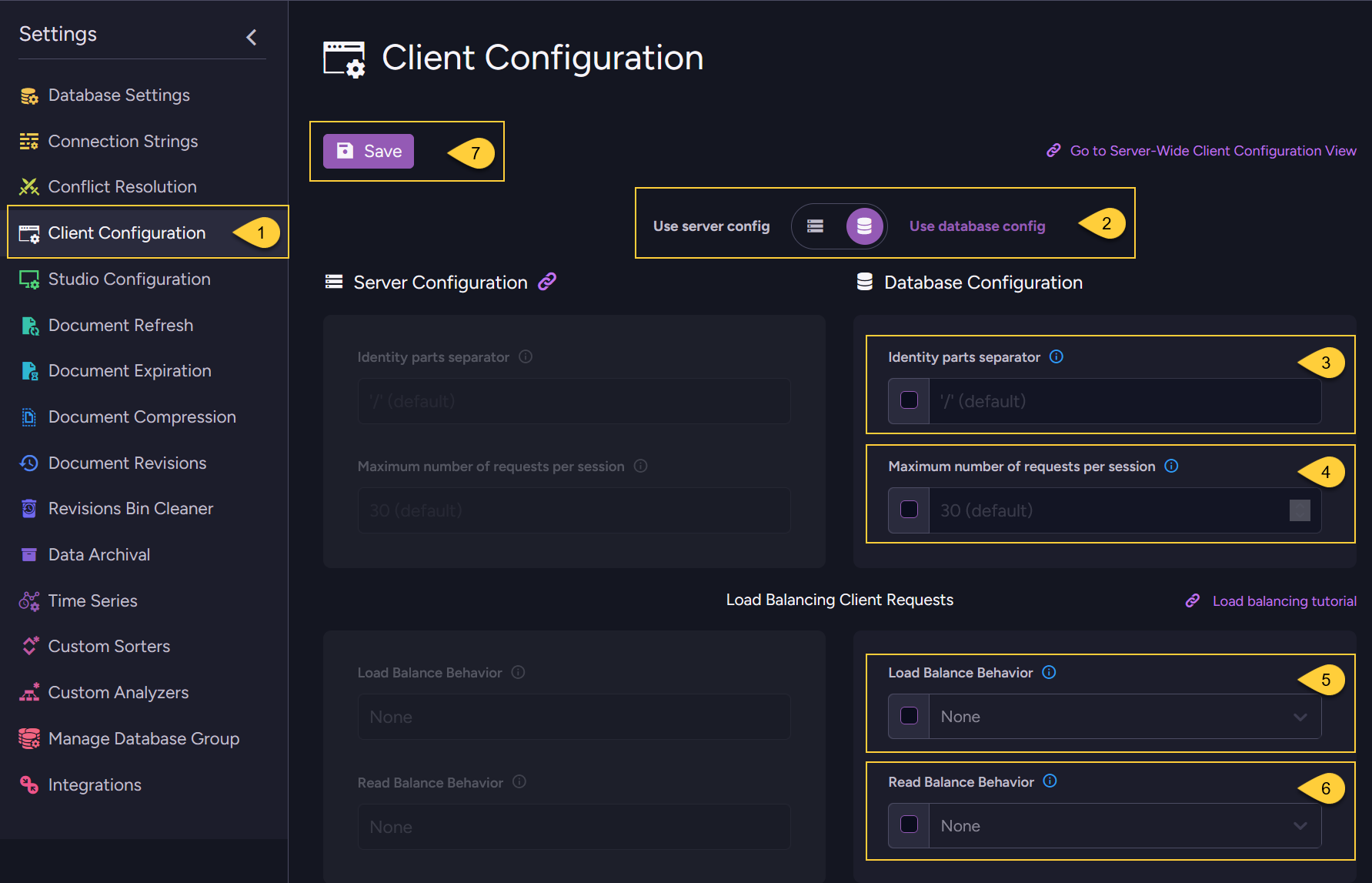Select the Connection Strings sidebar icon

(x=28, y=141)
